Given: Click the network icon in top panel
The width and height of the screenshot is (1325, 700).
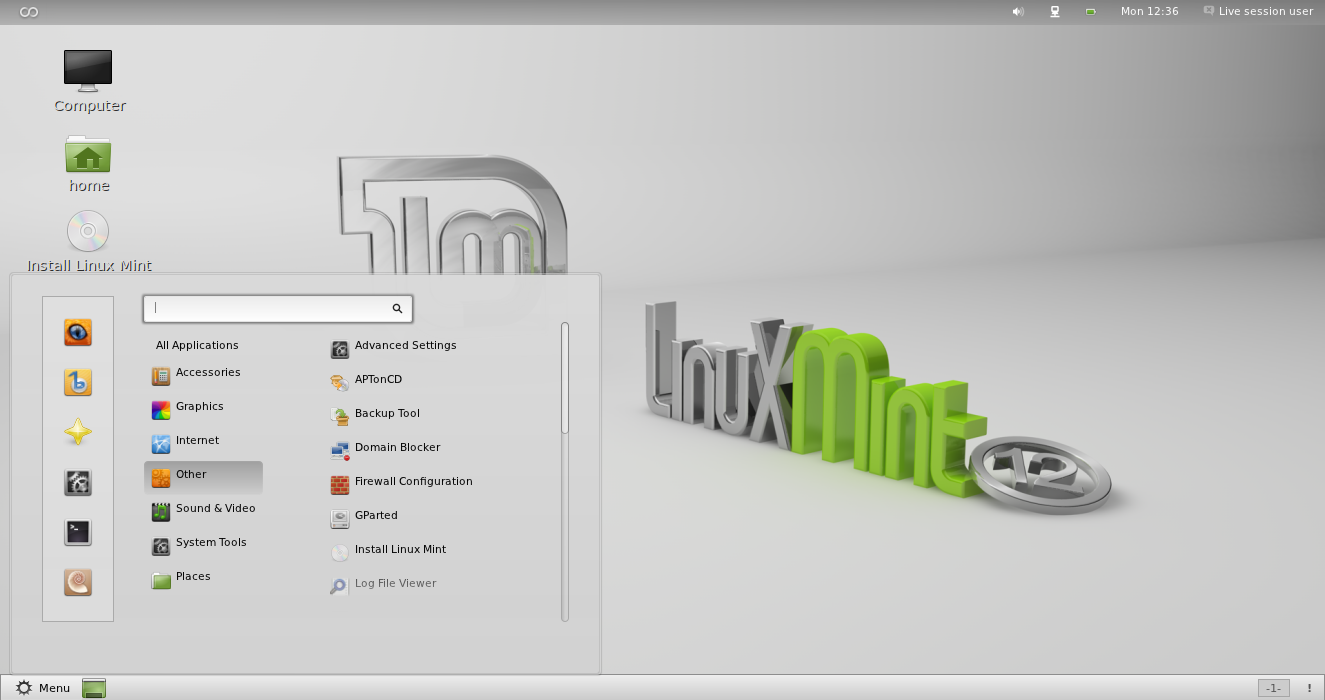Looking at the screenshot, I should 1054,11.
